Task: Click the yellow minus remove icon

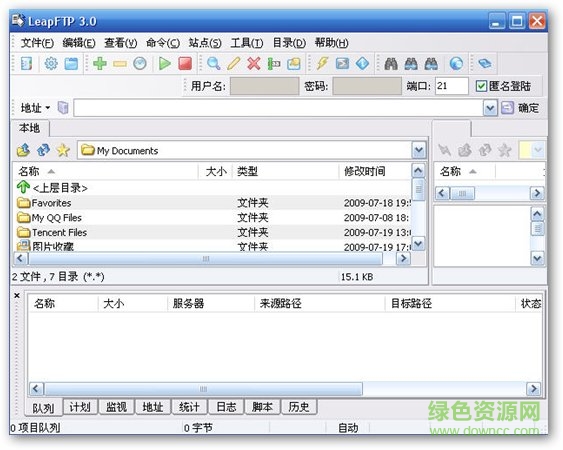Action: coord(120,64)
